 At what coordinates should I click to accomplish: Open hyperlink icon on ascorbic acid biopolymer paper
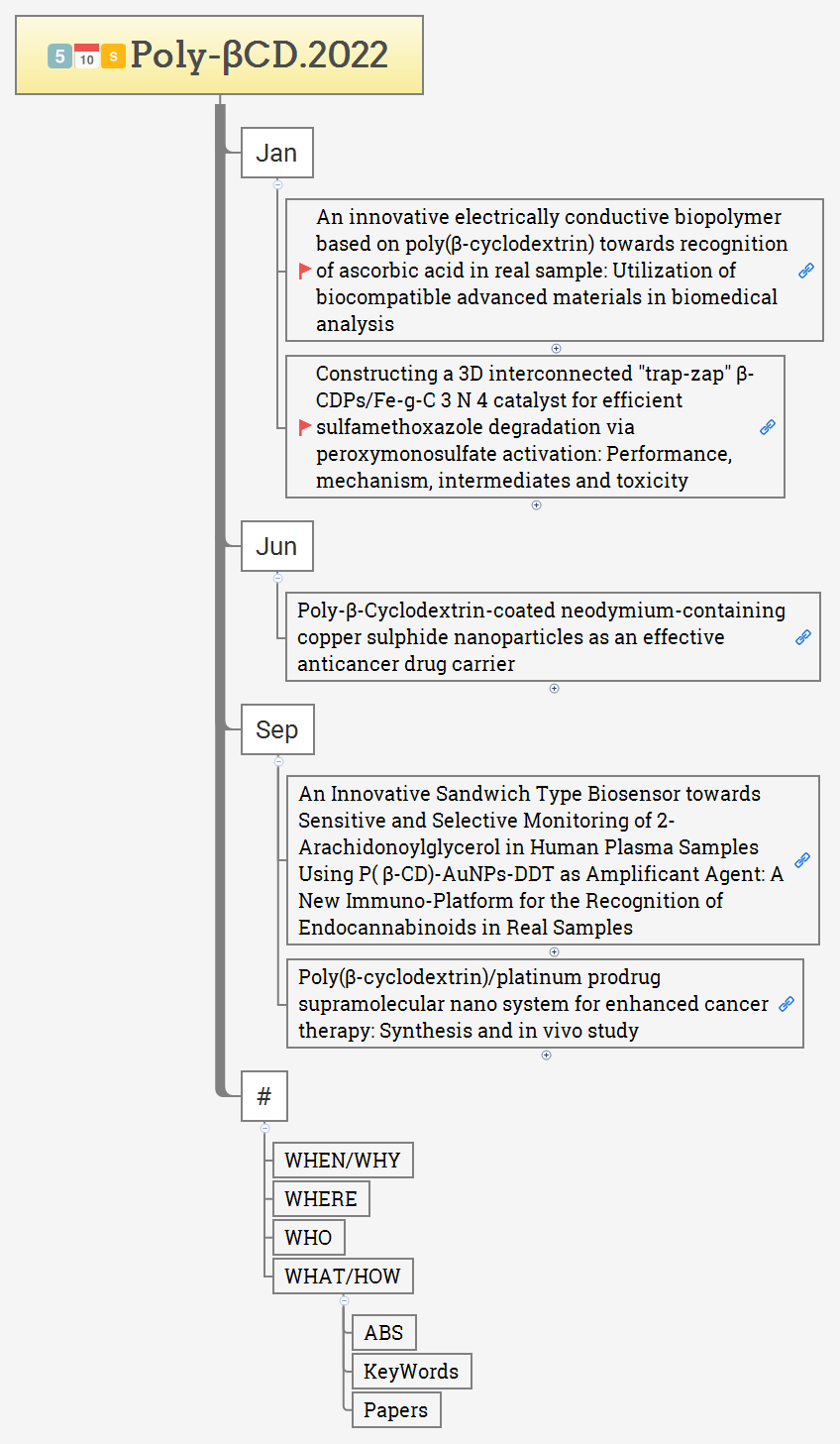pyautogui.click(x=806, y=271)
